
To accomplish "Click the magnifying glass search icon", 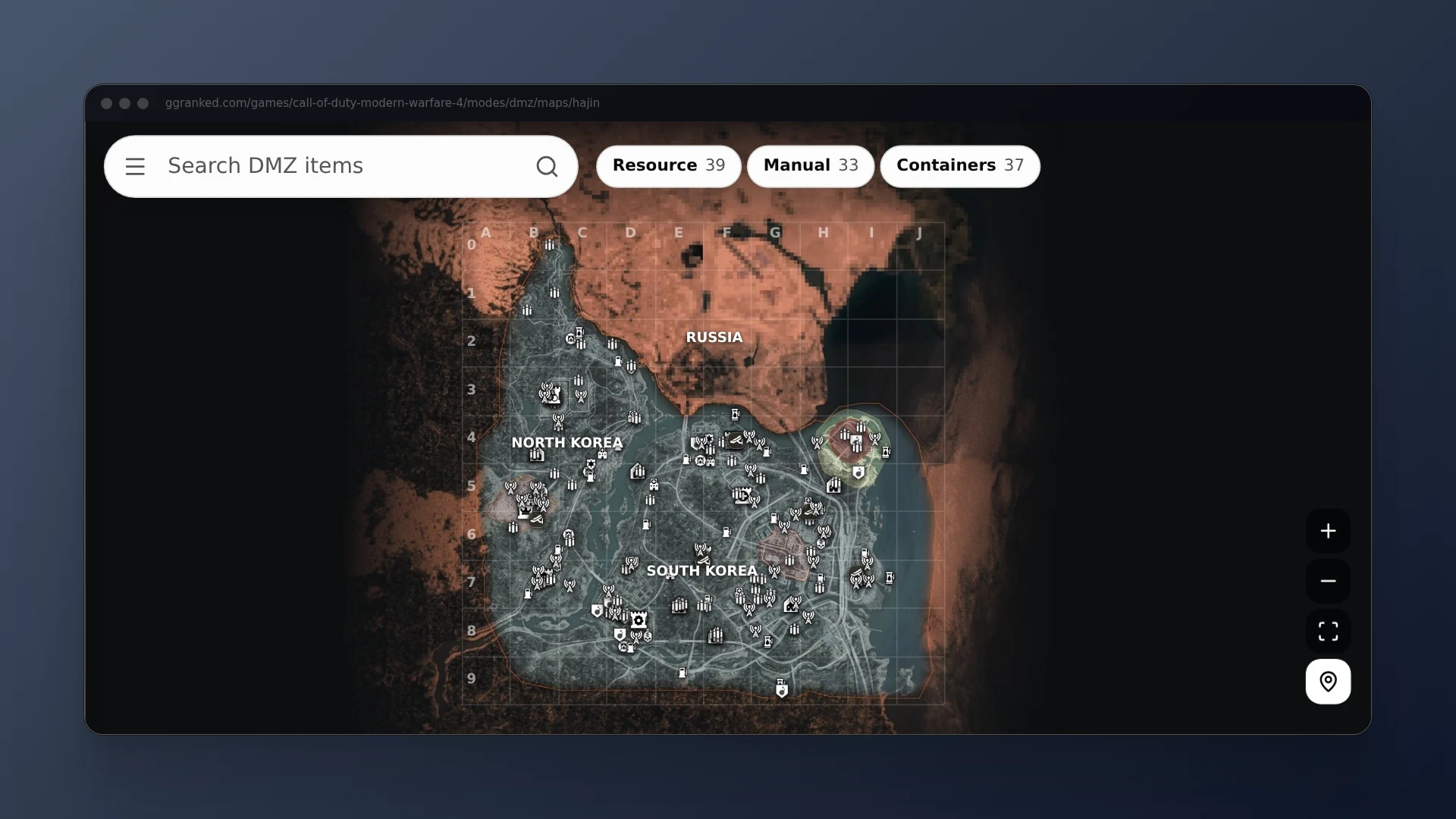I will tap(547, 166).
